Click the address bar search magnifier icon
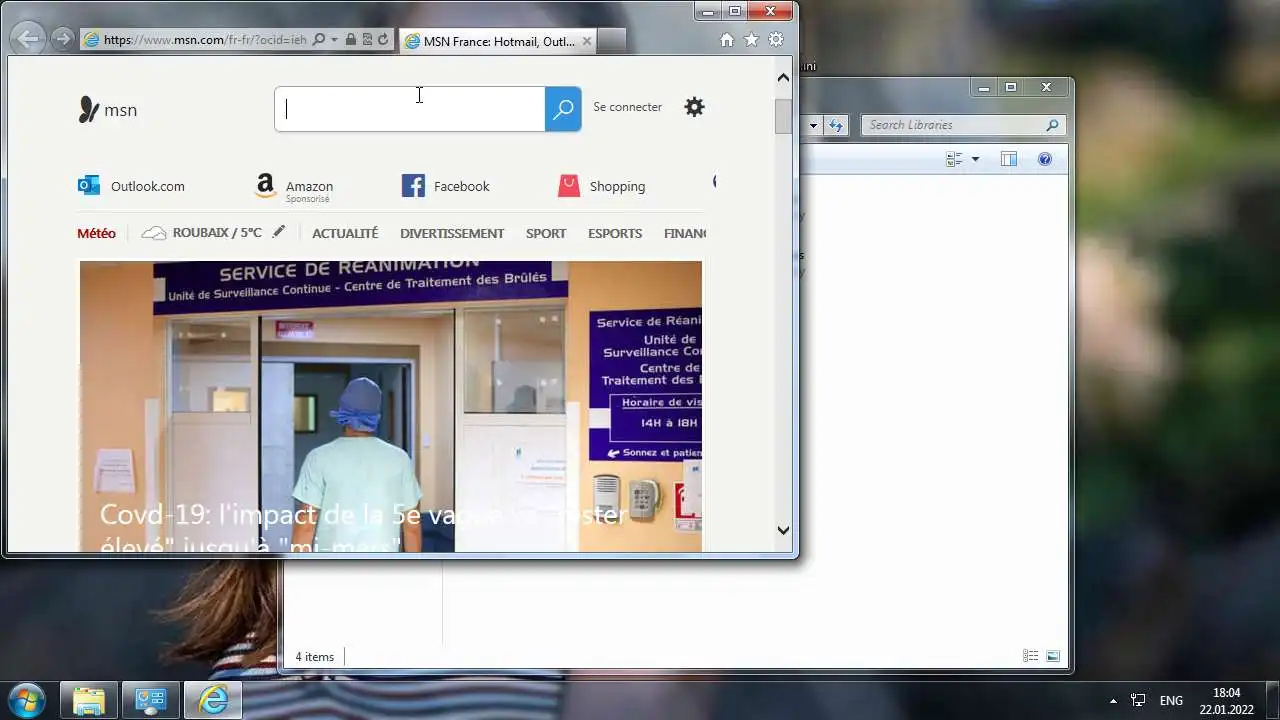 [319, 40]
